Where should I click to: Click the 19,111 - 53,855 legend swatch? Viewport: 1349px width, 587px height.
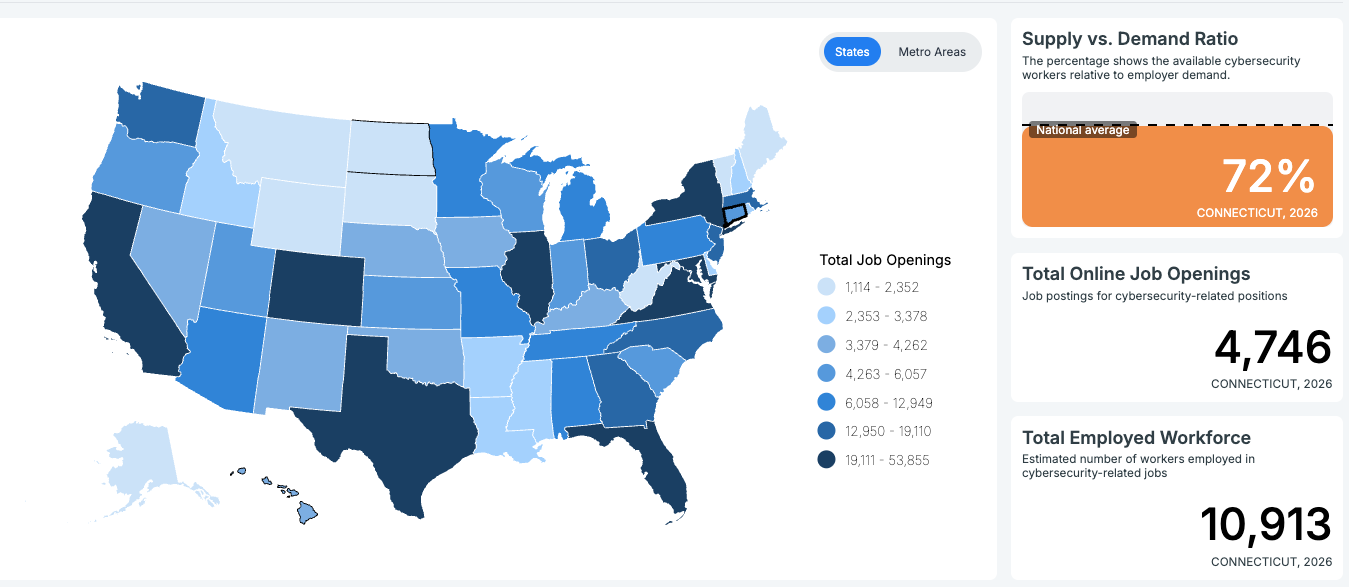pyautogui.click(x=827, y=460)
